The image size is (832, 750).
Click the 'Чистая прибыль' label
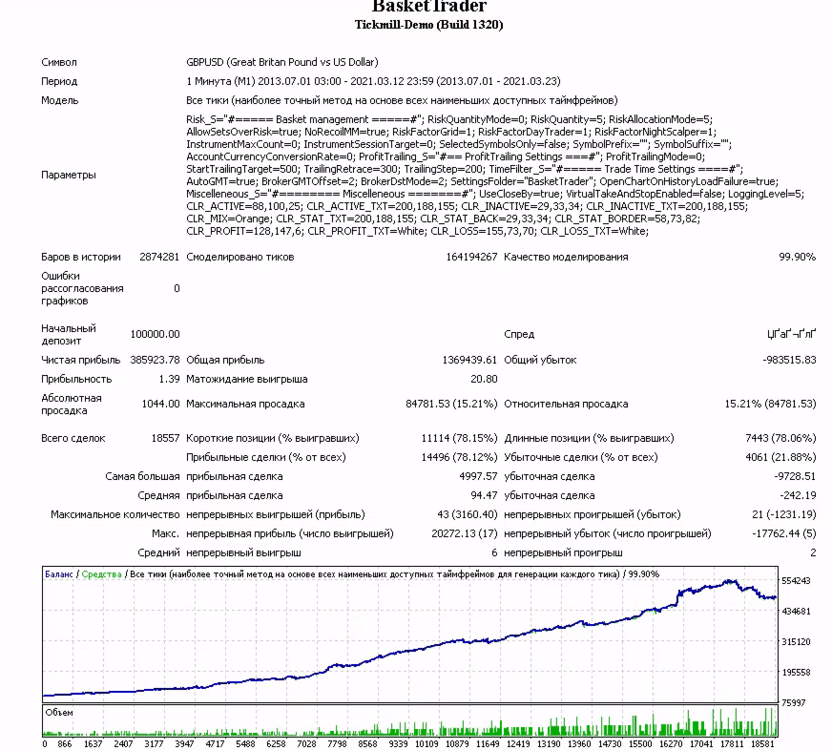(81, 360)
